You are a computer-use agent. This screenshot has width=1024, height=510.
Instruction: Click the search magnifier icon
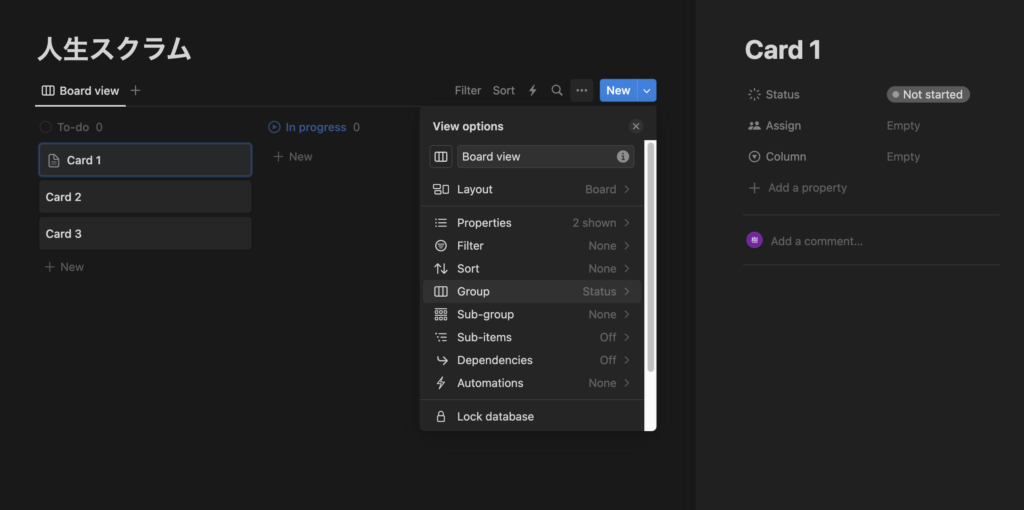tap(557, 91)
